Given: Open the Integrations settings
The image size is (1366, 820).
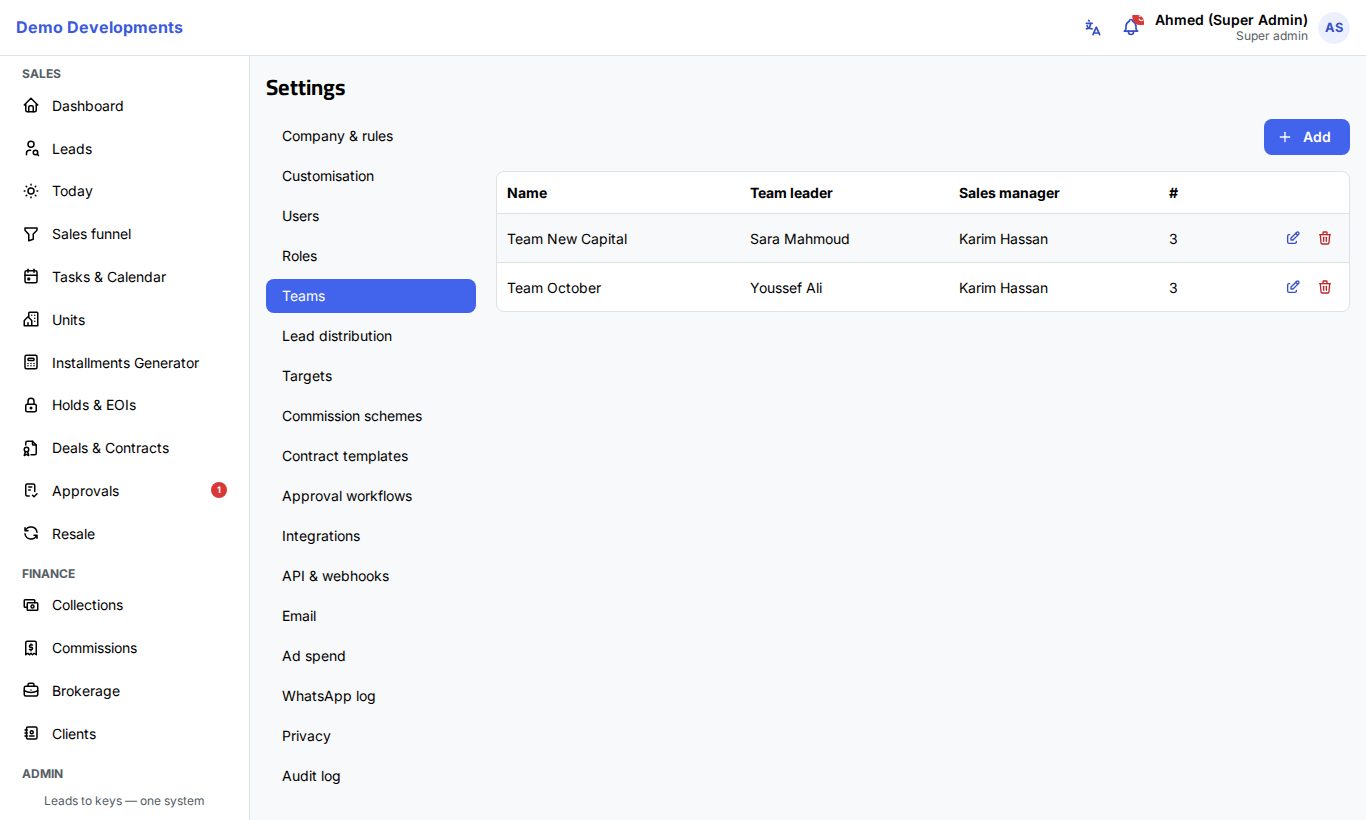Looking at the screenshot, I should pos(371,536).
